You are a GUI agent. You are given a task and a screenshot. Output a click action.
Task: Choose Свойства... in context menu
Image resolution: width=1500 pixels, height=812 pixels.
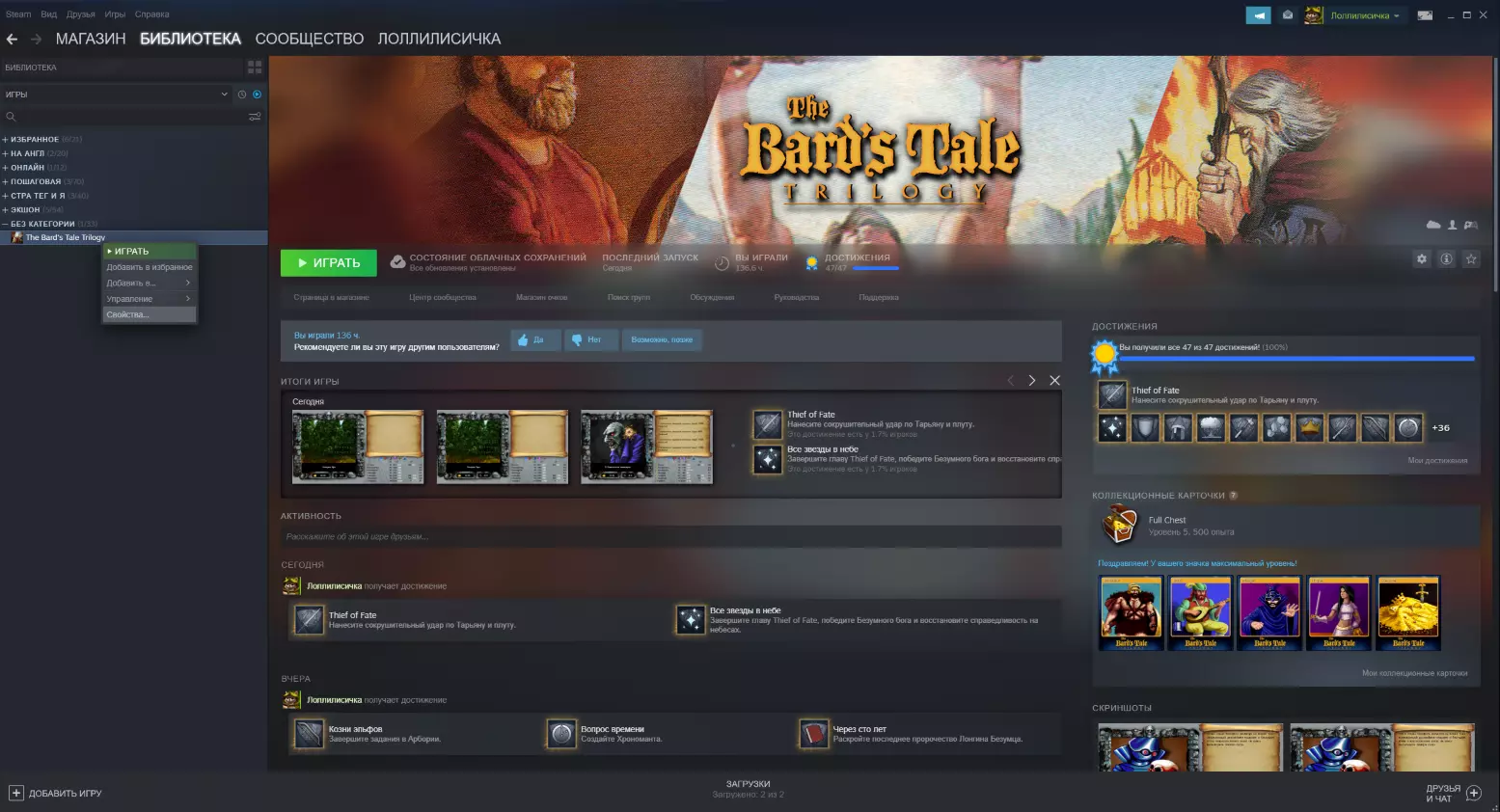pyautogui.click(x=150, y=314)
